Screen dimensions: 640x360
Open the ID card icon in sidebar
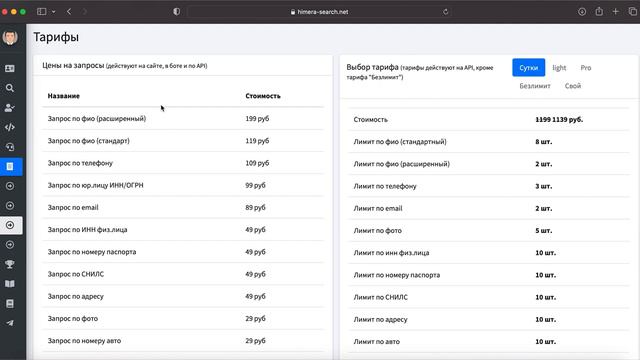coord(10,69)
